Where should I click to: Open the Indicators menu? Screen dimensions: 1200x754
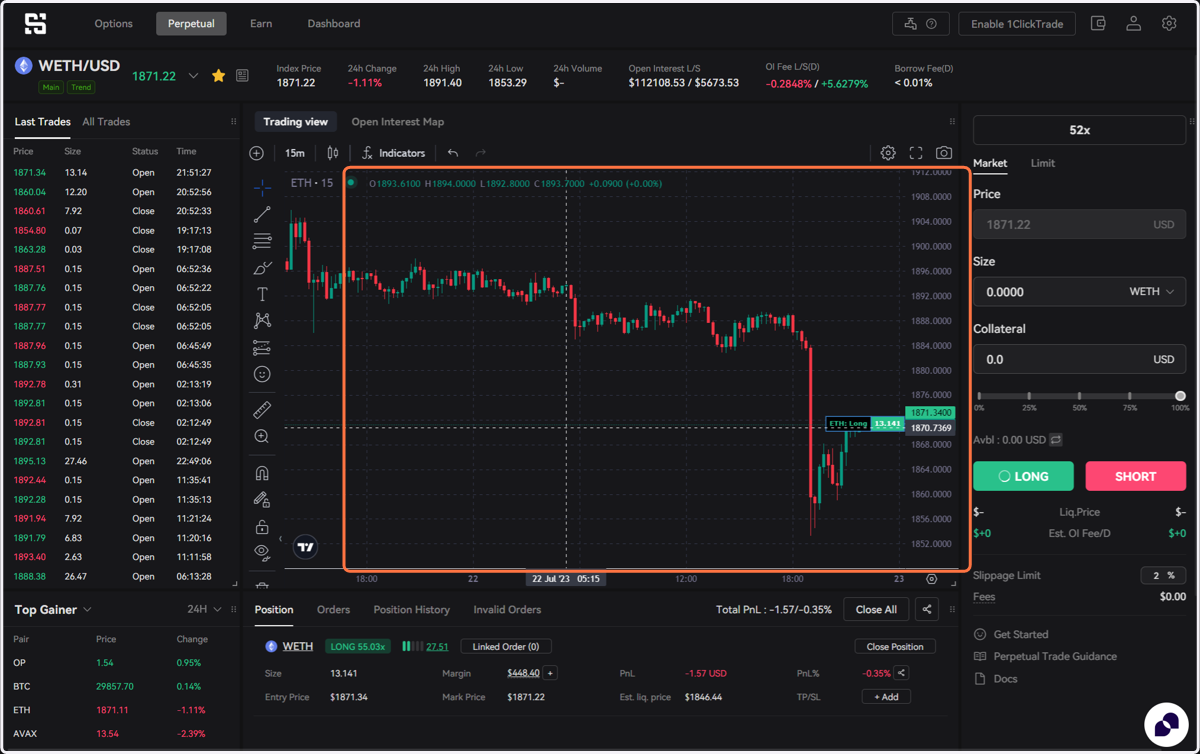393,153
